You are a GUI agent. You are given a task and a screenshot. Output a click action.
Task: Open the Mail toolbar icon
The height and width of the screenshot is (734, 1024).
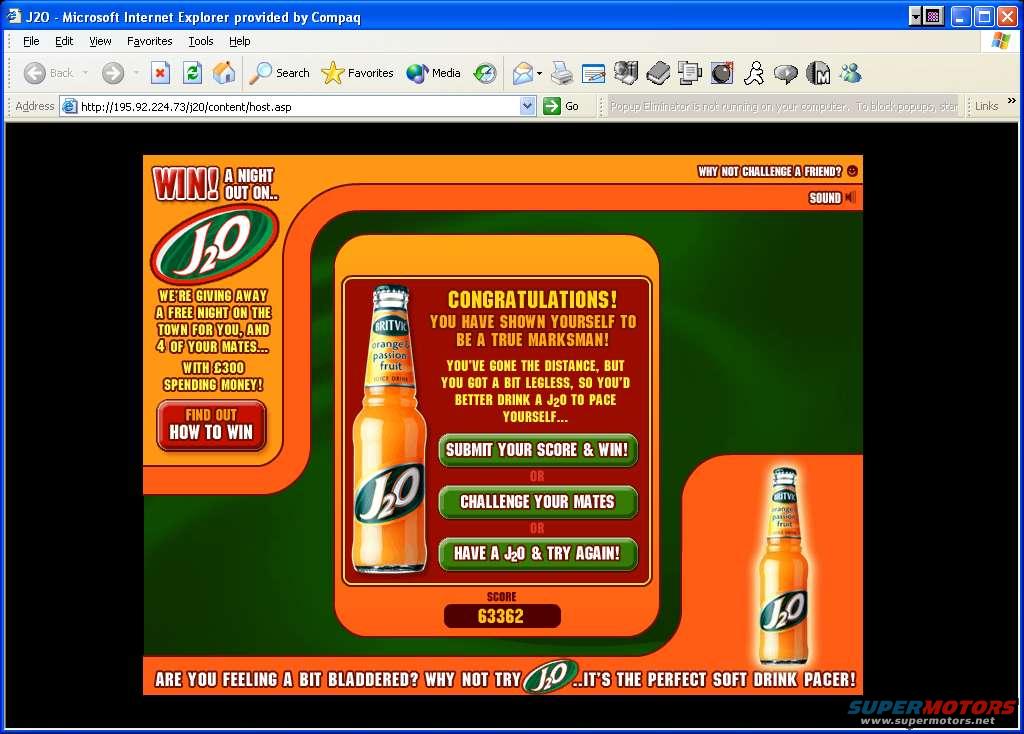coord(522,73)
